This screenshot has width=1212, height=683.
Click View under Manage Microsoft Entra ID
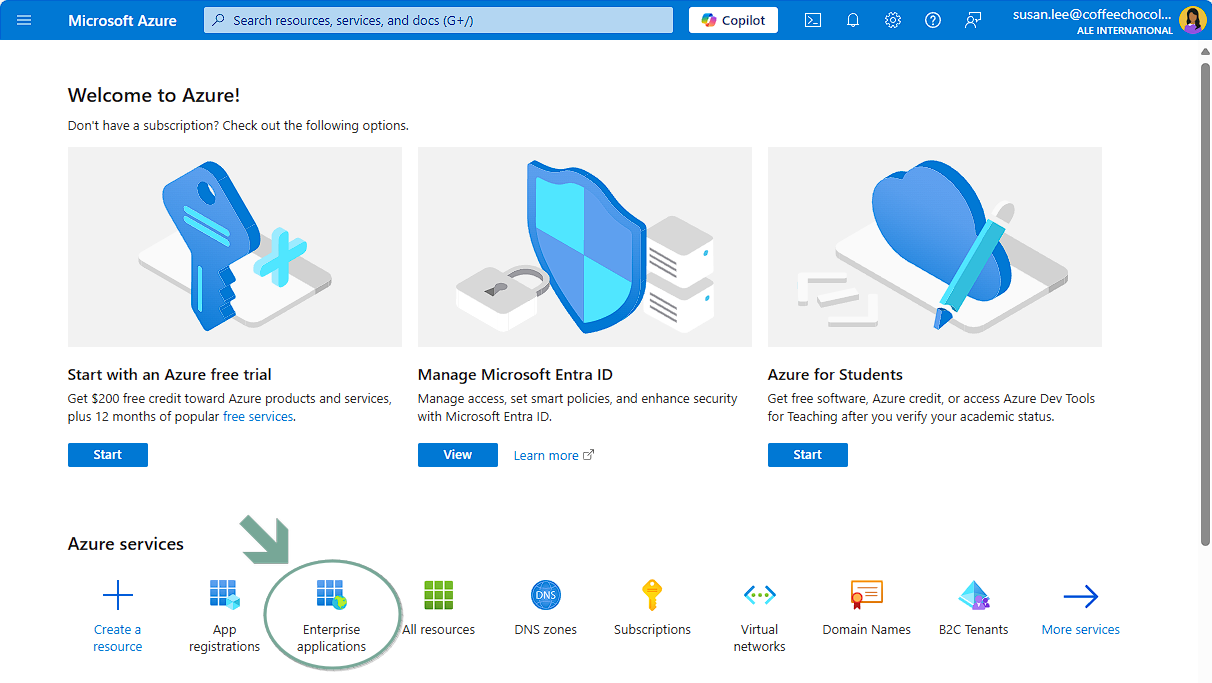point(457,455)
